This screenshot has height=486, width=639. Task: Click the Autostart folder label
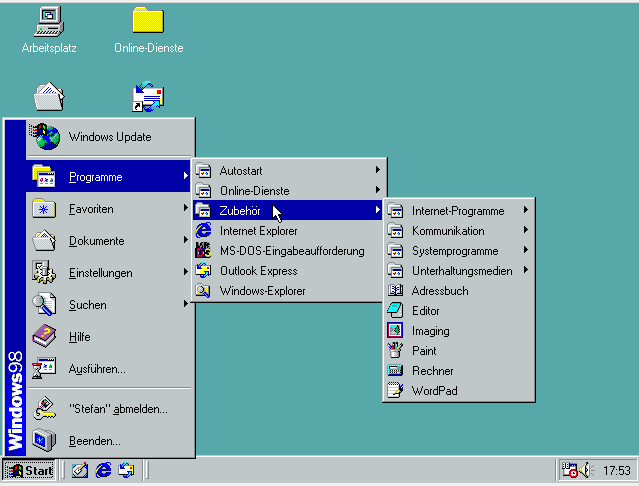pos(241,171)
